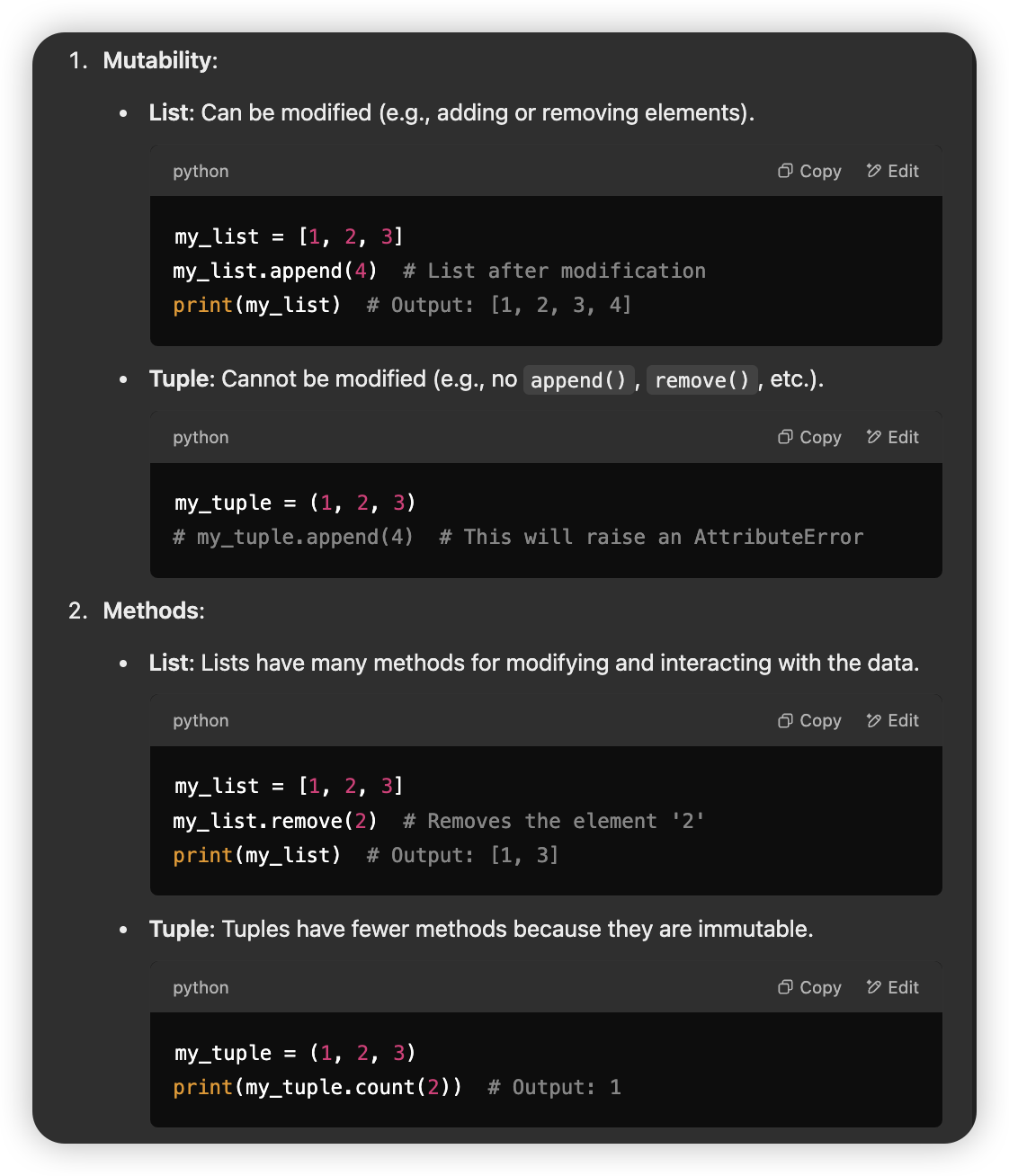Copy the my_list.remove code block
The height and width of the screenshot is (1176, 1009).
click(809, 720)
